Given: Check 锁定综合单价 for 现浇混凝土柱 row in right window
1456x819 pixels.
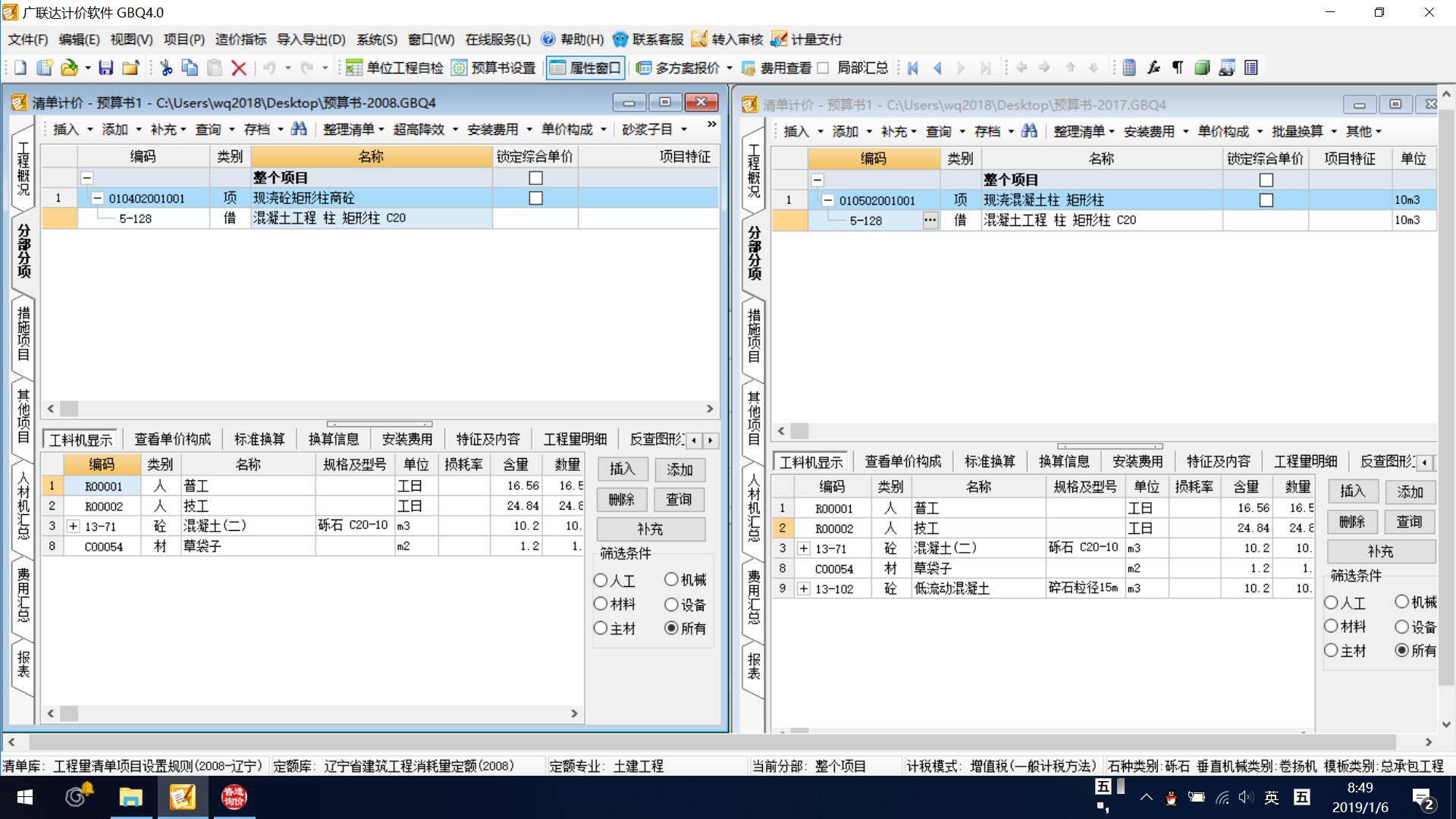Looking at the screenshot, I should click(1266, 200).
